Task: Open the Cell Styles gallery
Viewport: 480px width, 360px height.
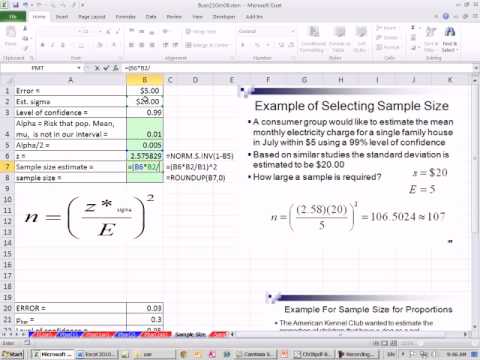Action: (361, 39)
